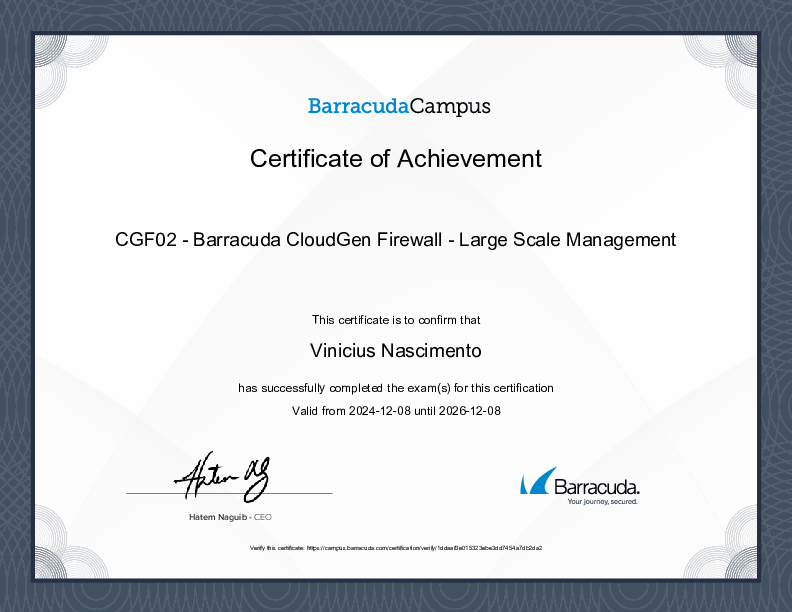792x612 pixels.
Task: Click the "Certificate of Achievement" heading
Action: coord(396,158)
